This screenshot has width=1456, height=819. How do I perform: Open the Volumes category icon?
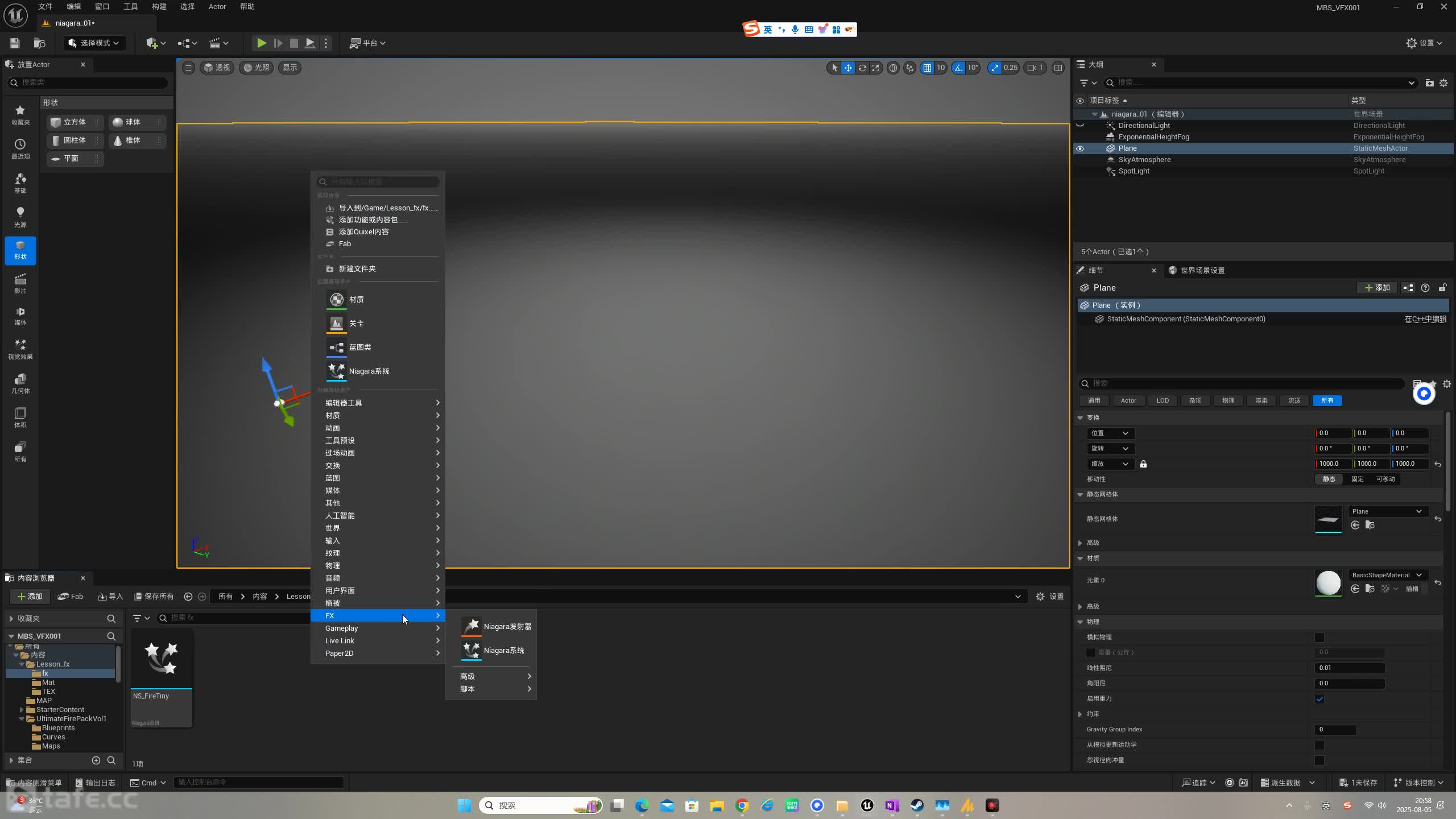pyautogui.click(x=20, y=417)
